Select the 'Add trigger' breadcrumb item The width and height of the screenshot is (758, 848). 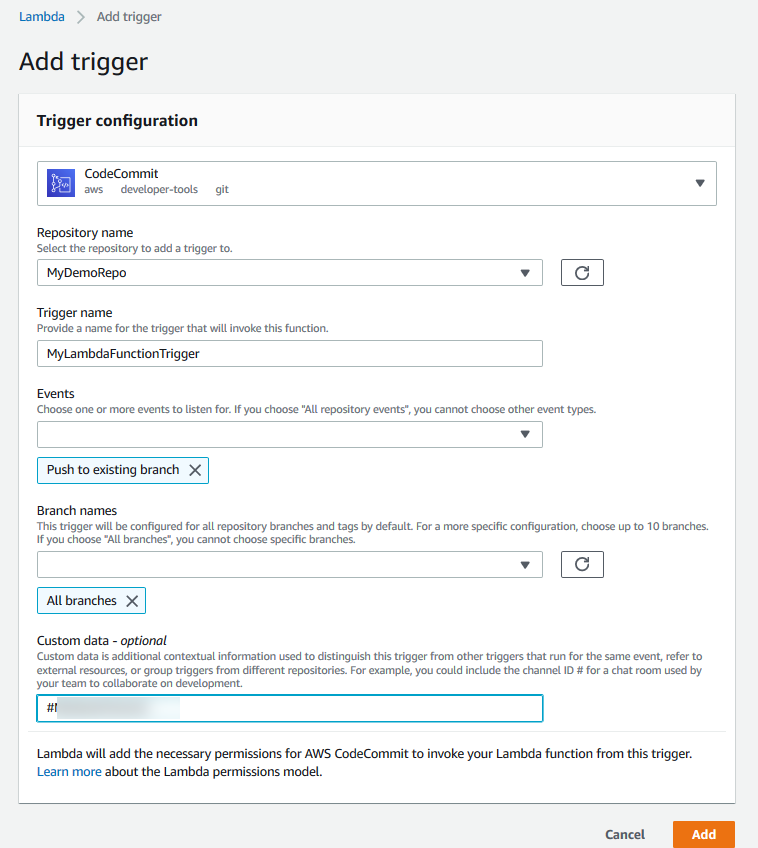128,16
